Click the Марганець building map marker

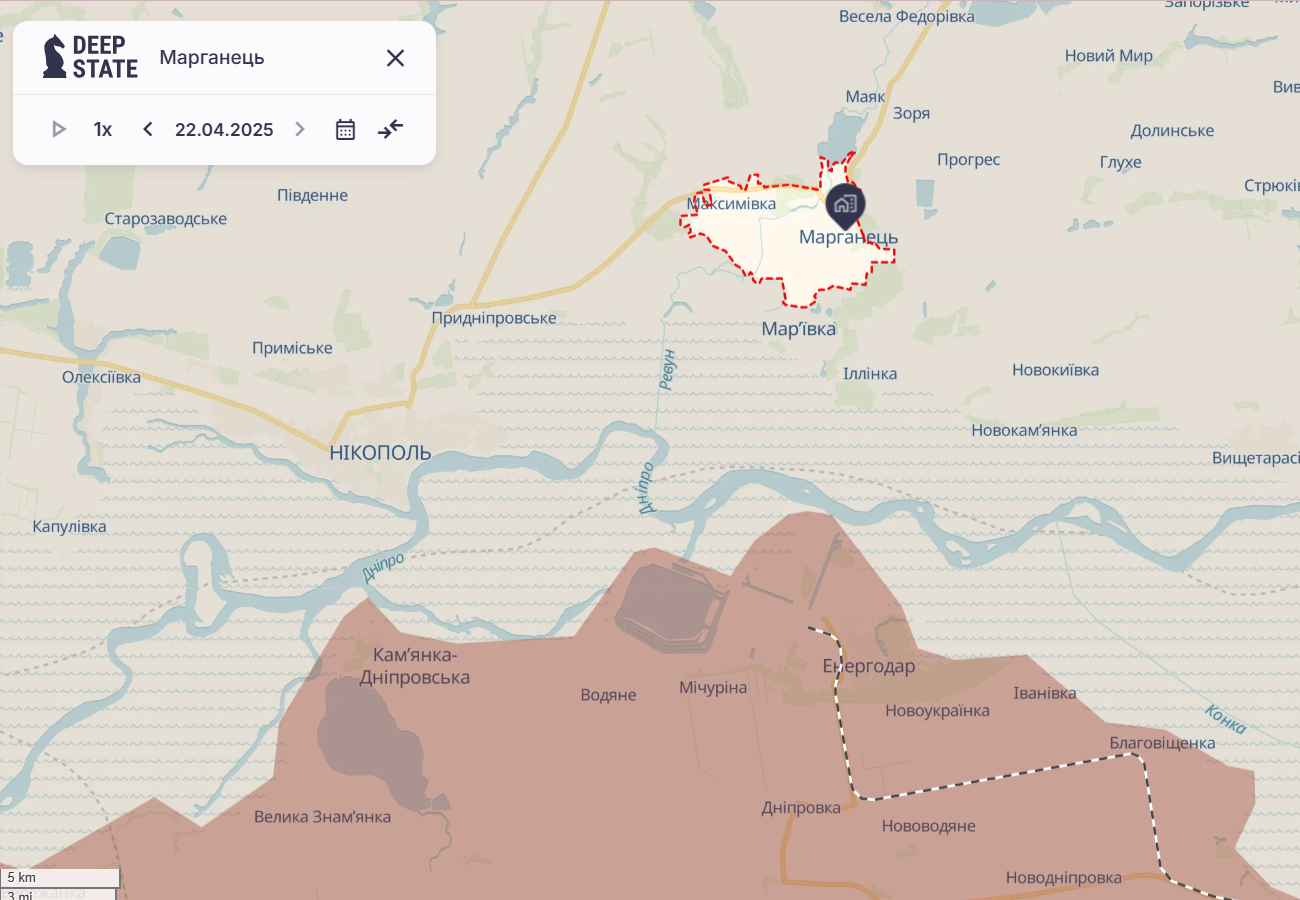pyautogui.click(x=846, y=206)
